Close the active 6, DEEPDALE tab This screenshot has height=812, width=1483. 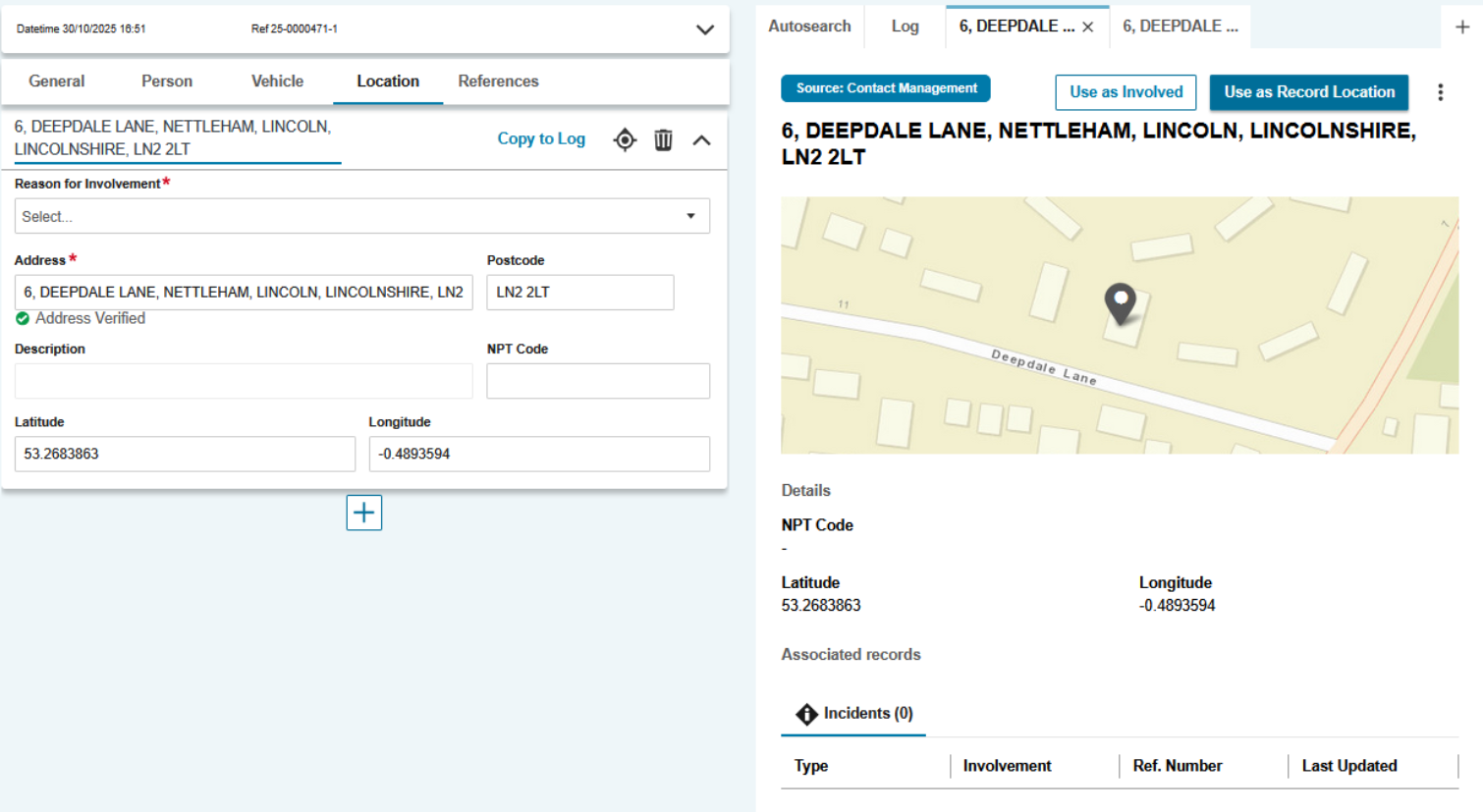pyautogui.click(x=1088, y=27)
